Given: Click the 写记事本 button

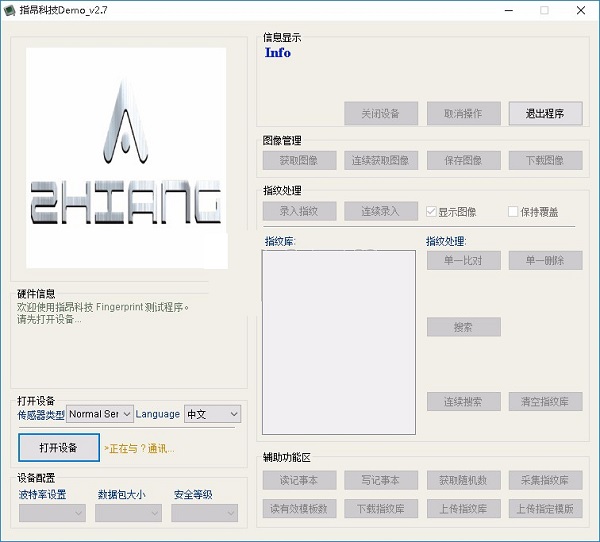Looking at the screenshot, I should [x=381, y=480].
